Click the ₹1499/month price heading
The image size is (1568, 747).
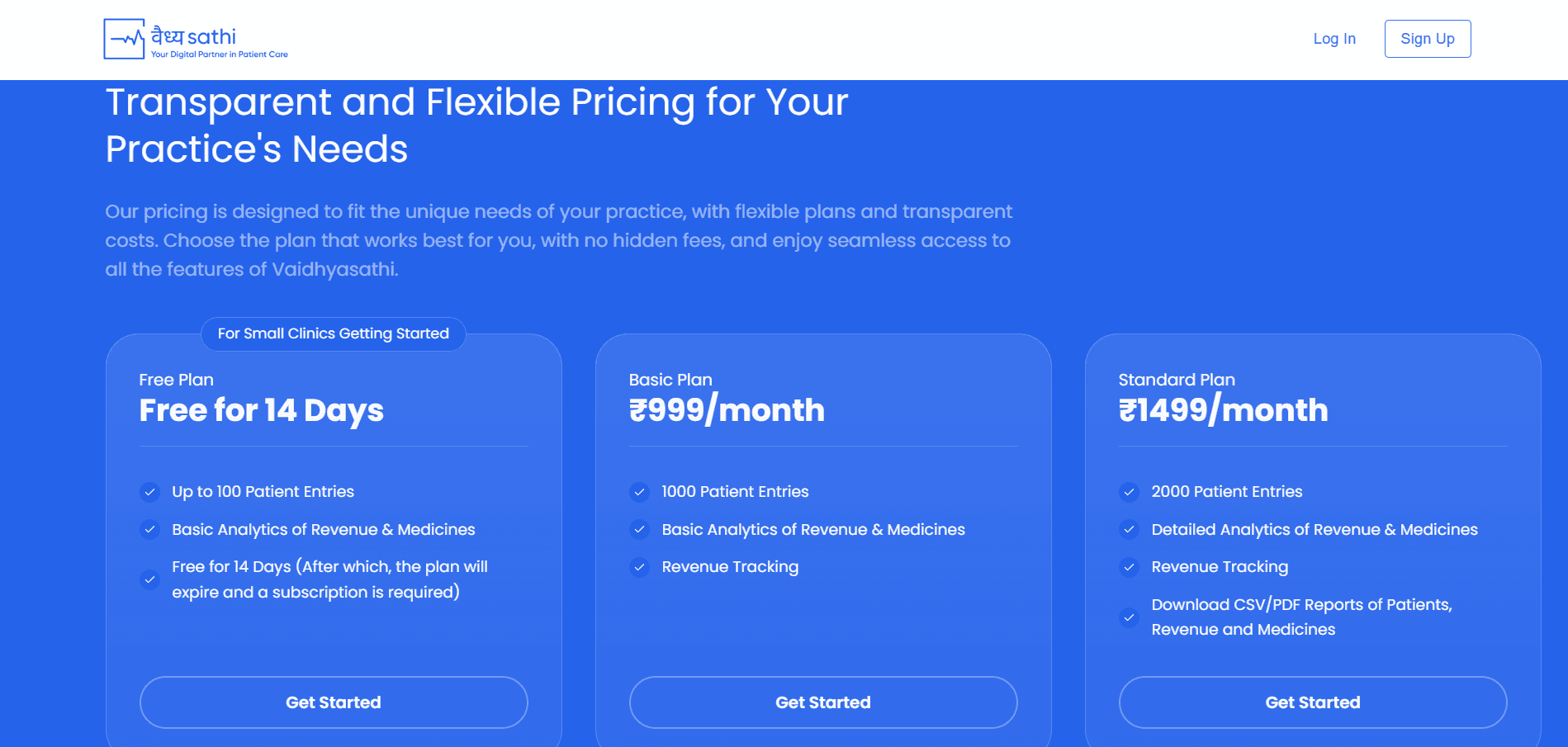point(1223,410)
